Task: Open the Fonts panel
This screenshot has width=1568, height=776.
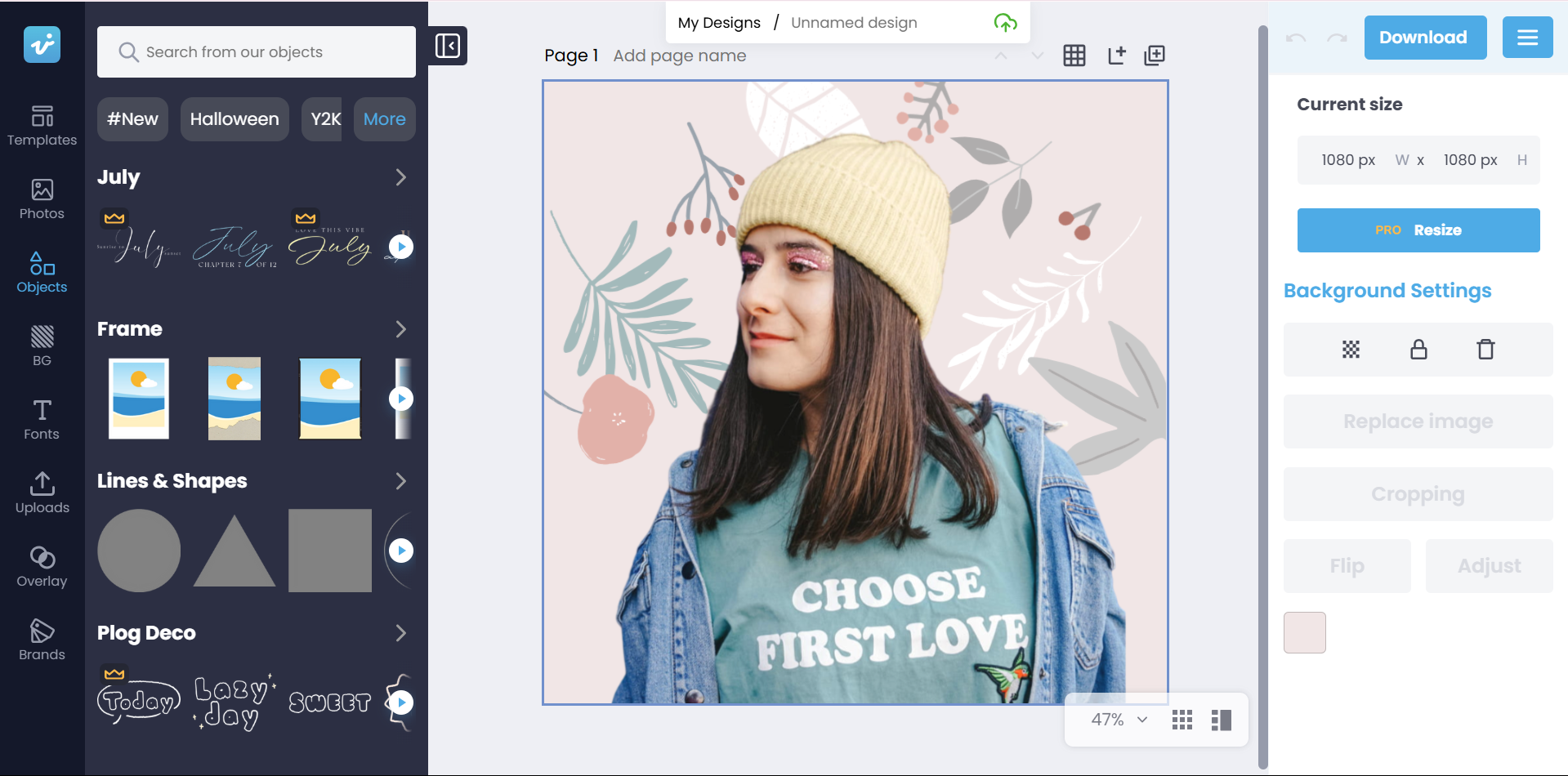Action: (42, 419)
